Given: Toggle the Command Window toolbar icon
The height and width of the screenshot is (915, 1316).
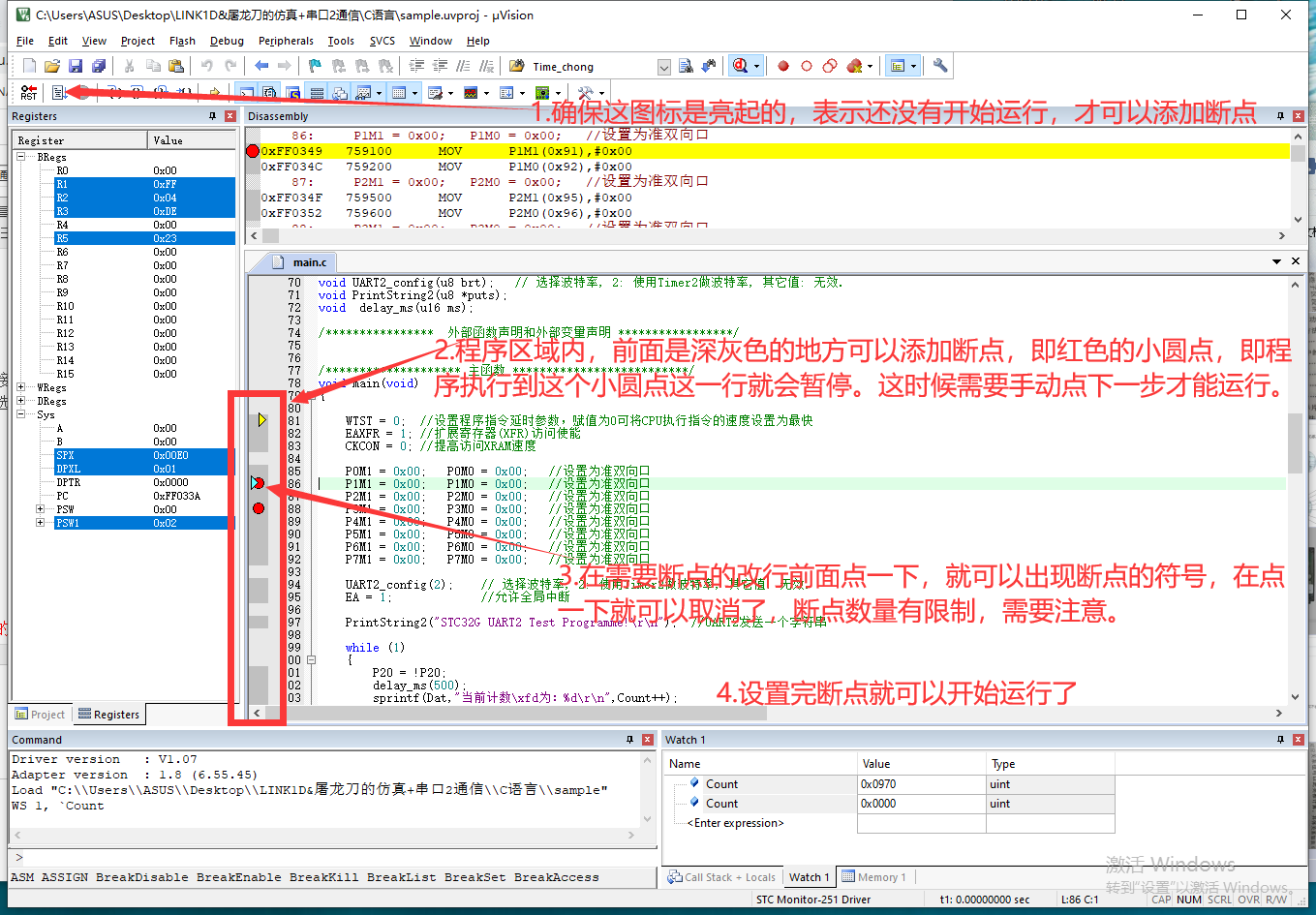Looking at the screenshot, I should [246, 93].
